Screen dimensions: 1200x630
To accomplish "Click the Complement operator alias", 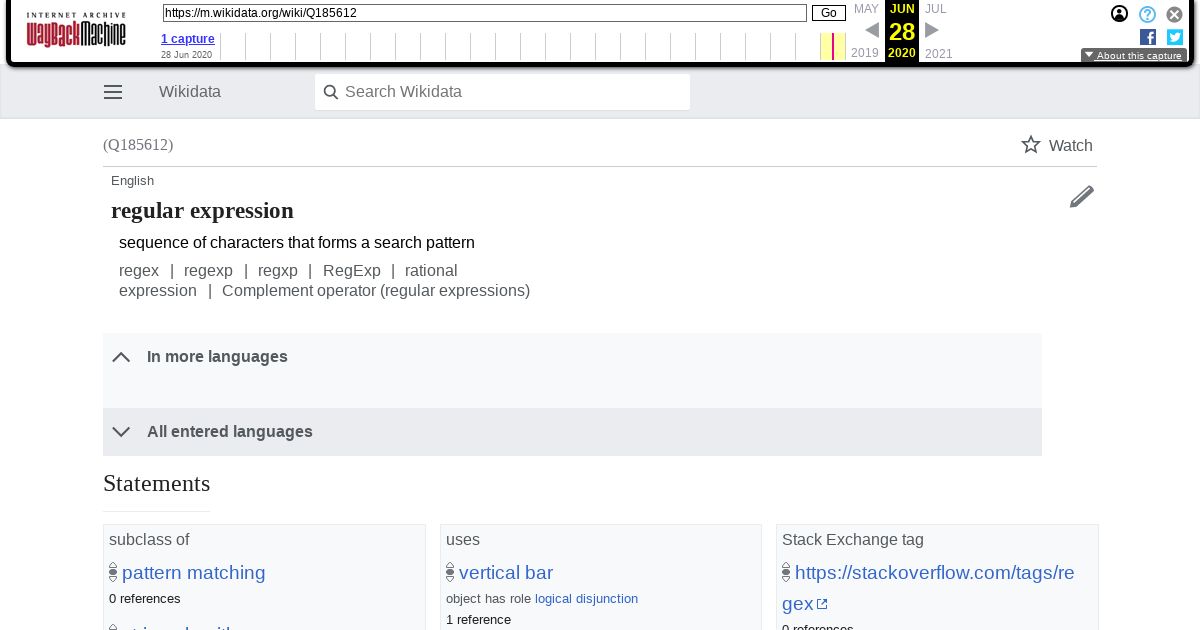I will coord(376,291).
